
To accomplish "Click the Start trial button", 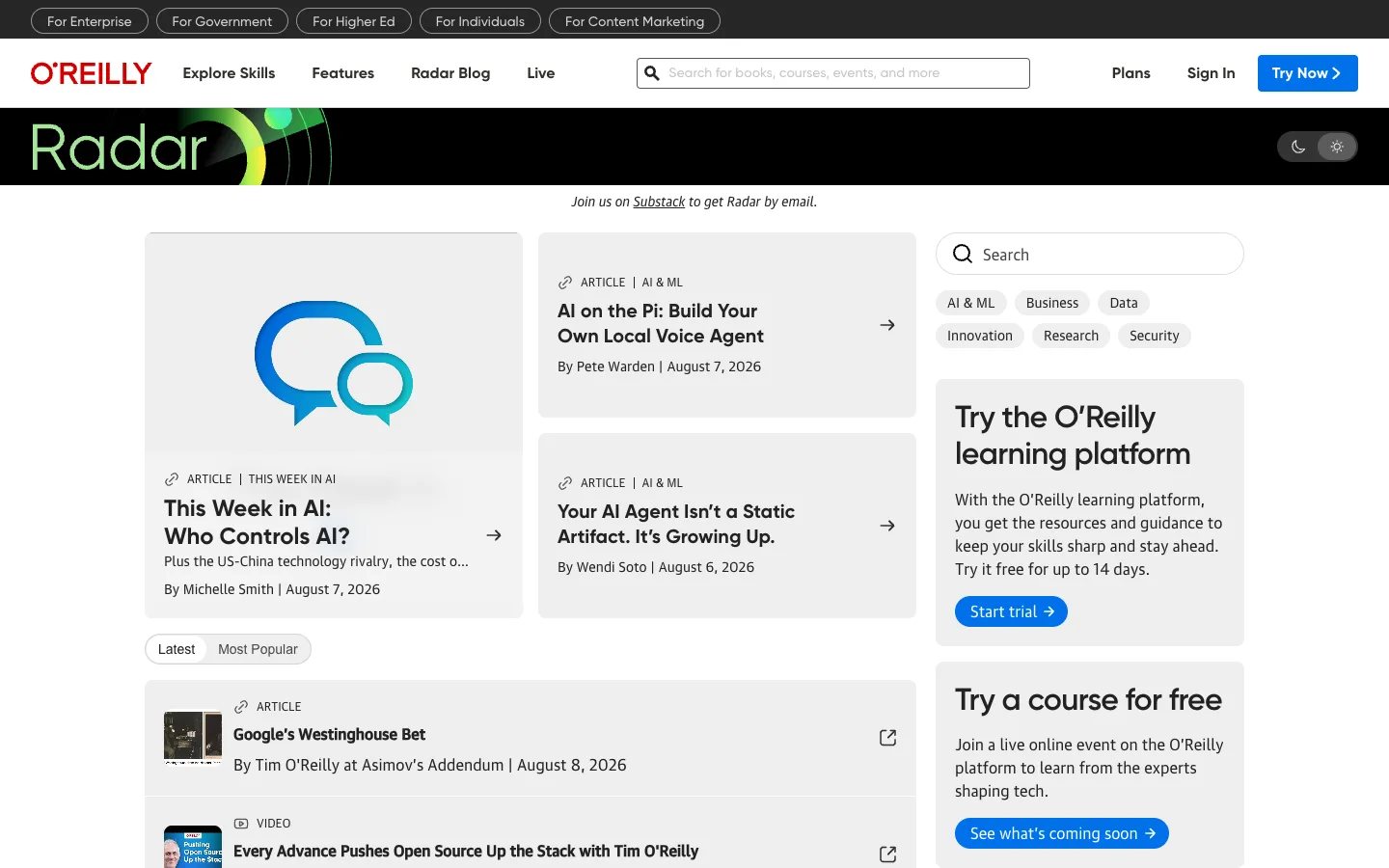I will click(1011, 611).
